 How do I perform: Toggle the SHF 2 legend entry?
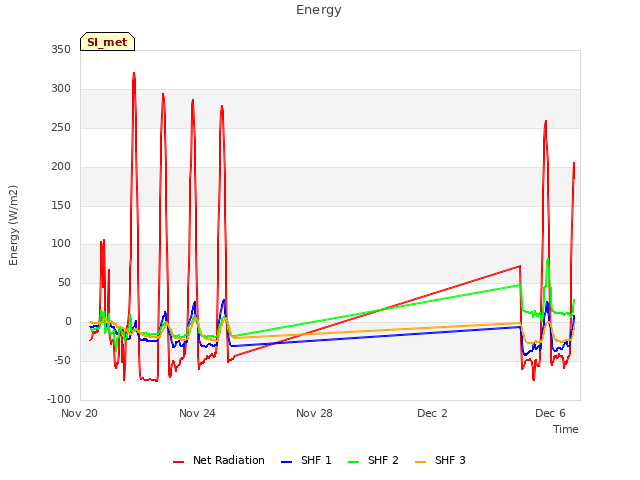(x=373, y=460)
